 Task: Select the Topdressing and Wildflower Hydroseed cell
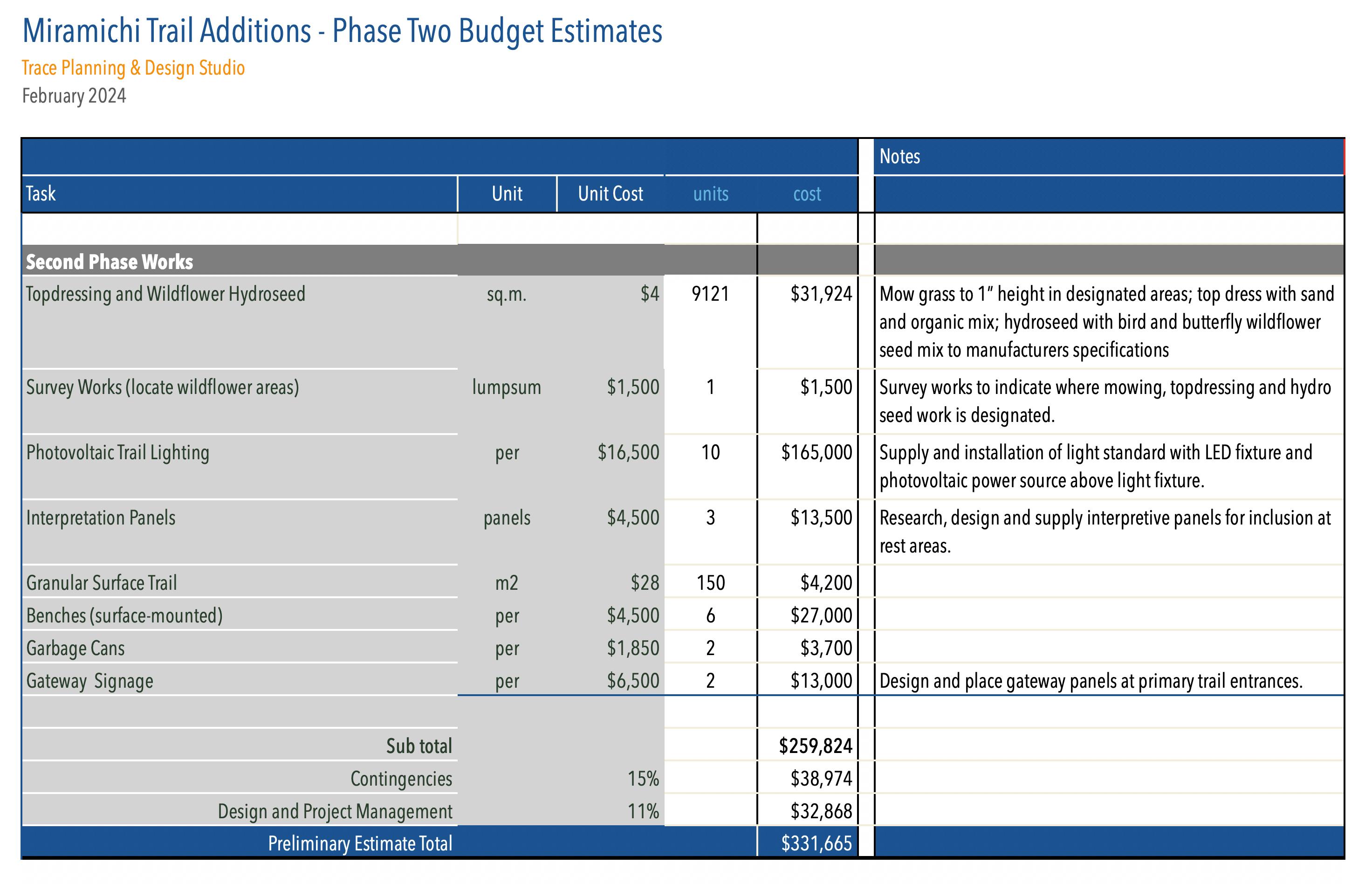pyautogui.click(x=166, y=294)
